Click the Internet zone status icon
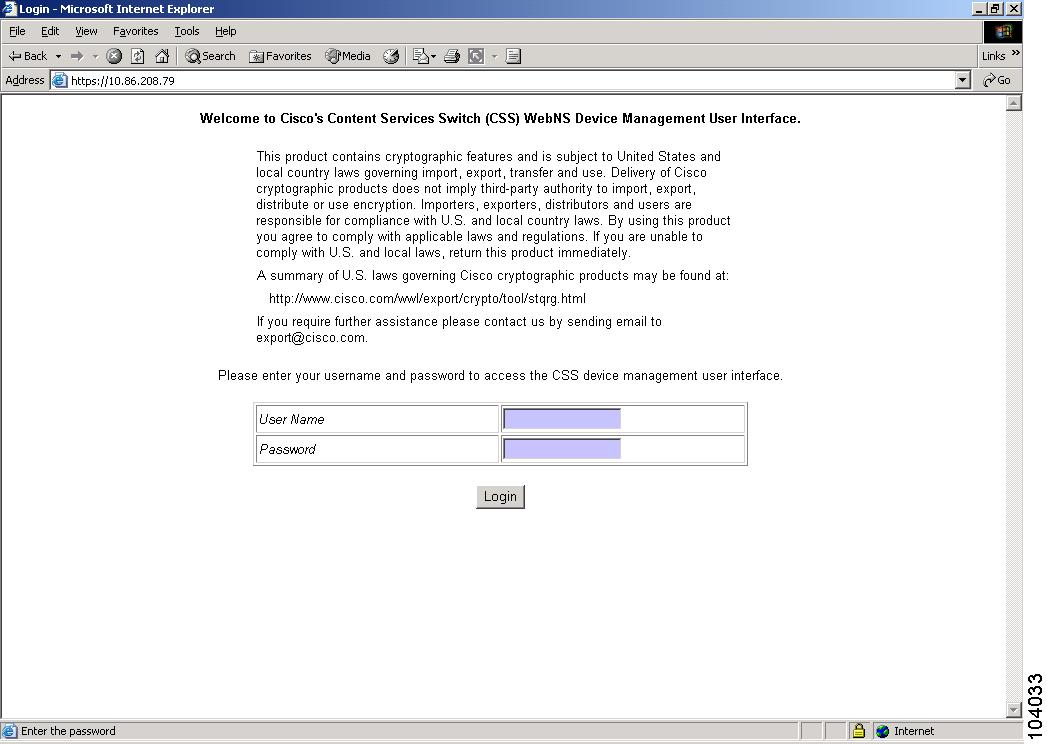 click(x=883, y=731)
